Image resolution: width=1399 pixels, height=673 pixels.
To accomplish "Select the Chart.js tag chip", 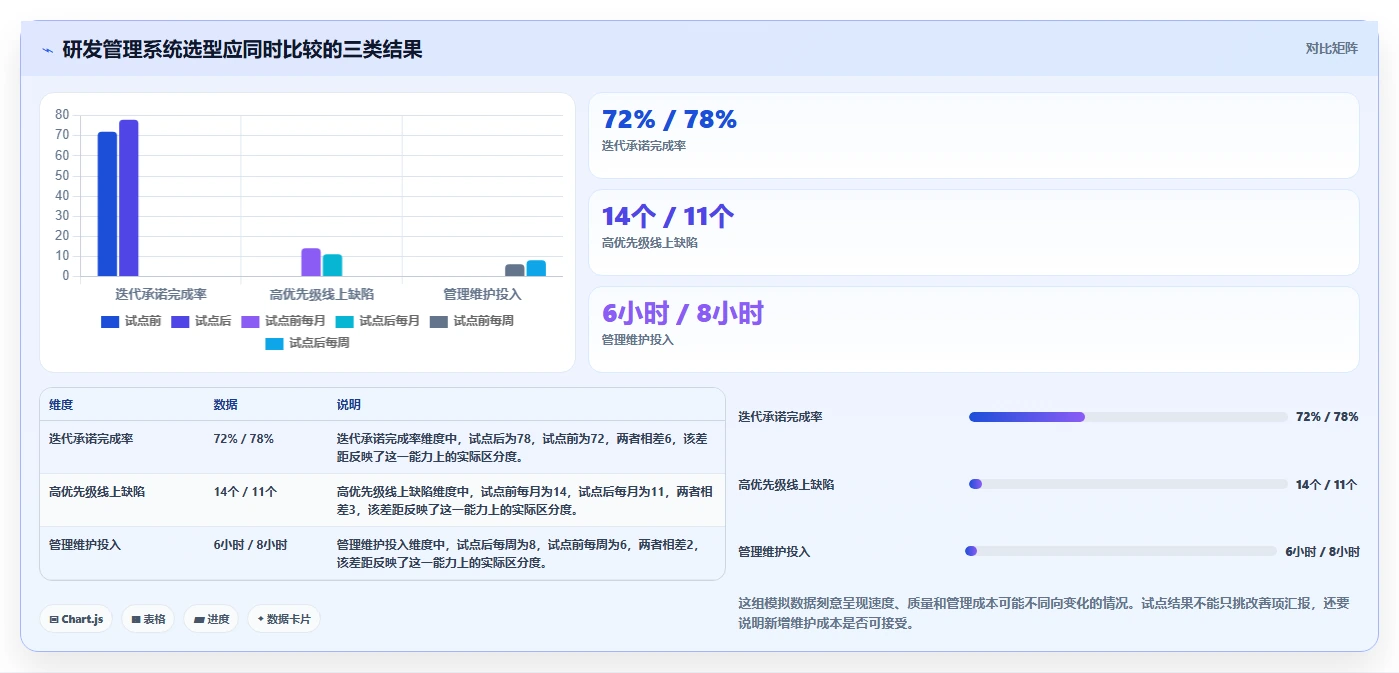I will click(77, 619).
